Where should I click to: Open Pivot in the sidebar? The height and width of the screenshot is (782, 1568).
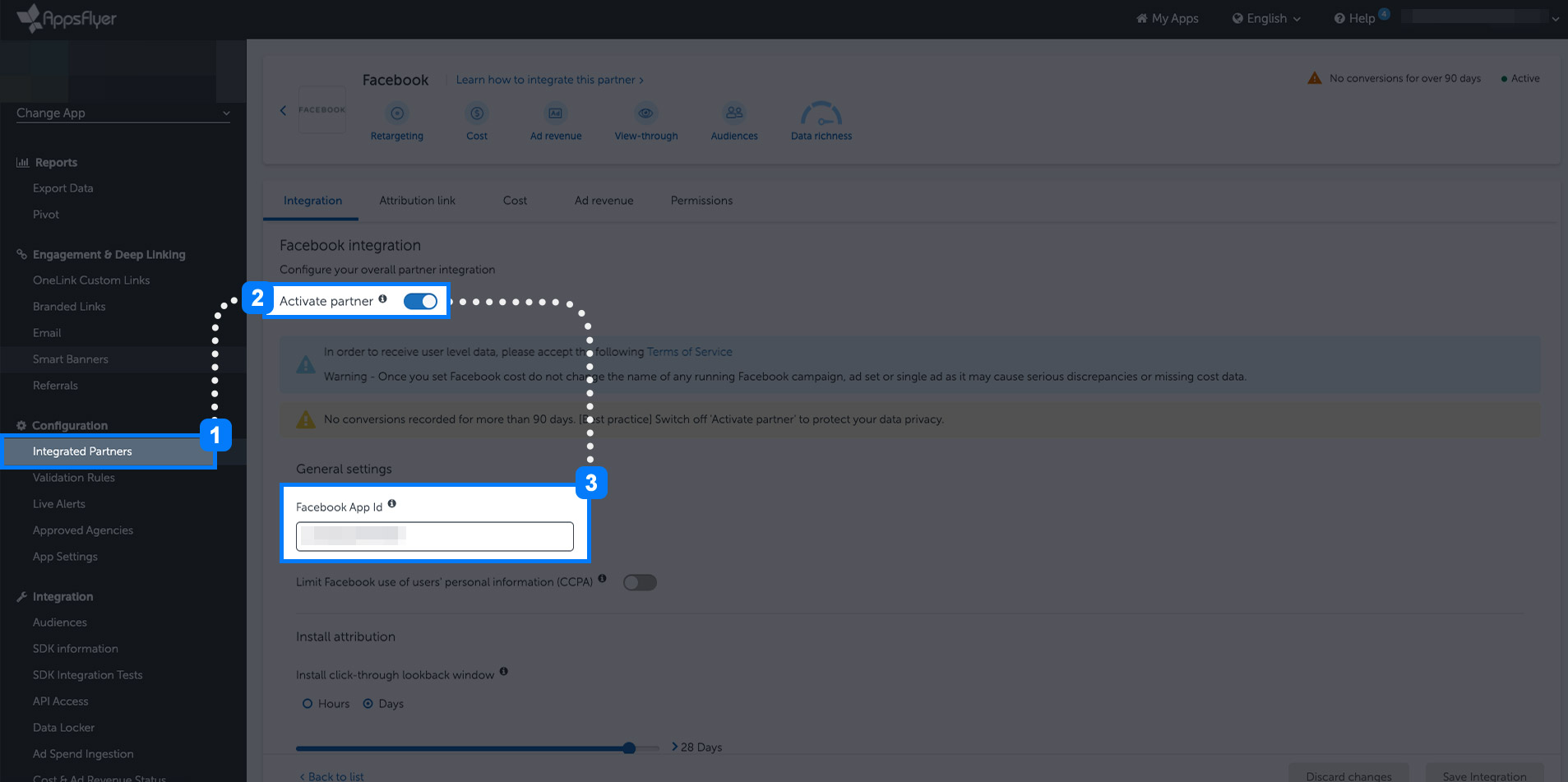pos(46,215)
